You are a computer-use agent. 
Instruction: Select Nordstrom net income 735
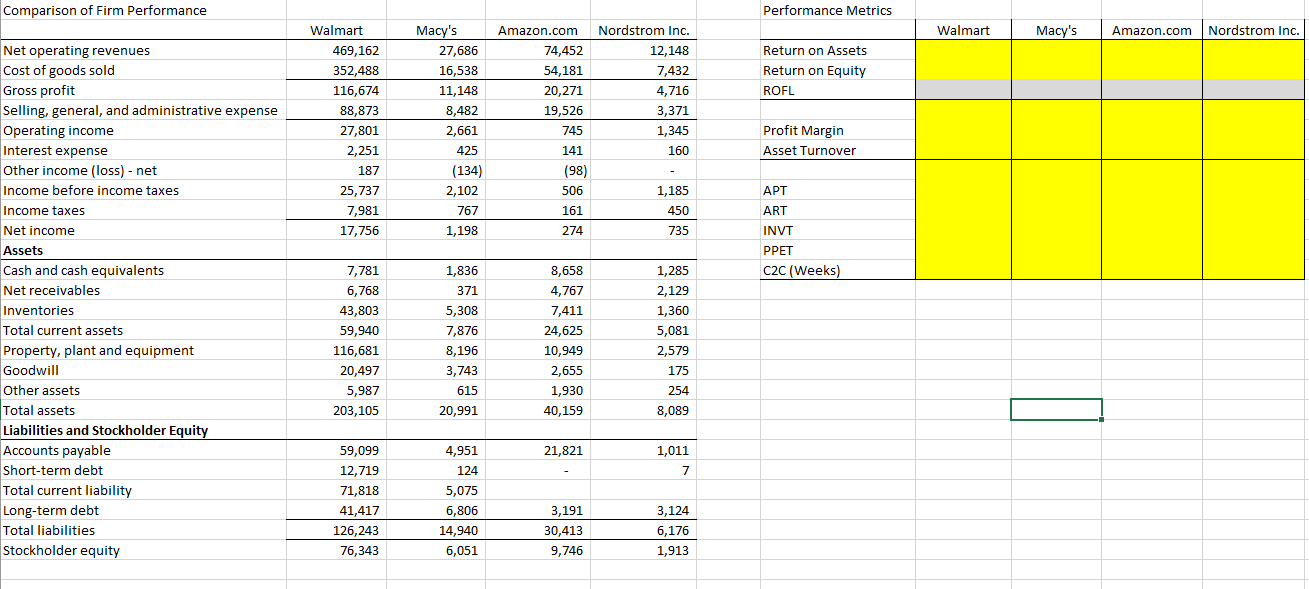point(677,230)
